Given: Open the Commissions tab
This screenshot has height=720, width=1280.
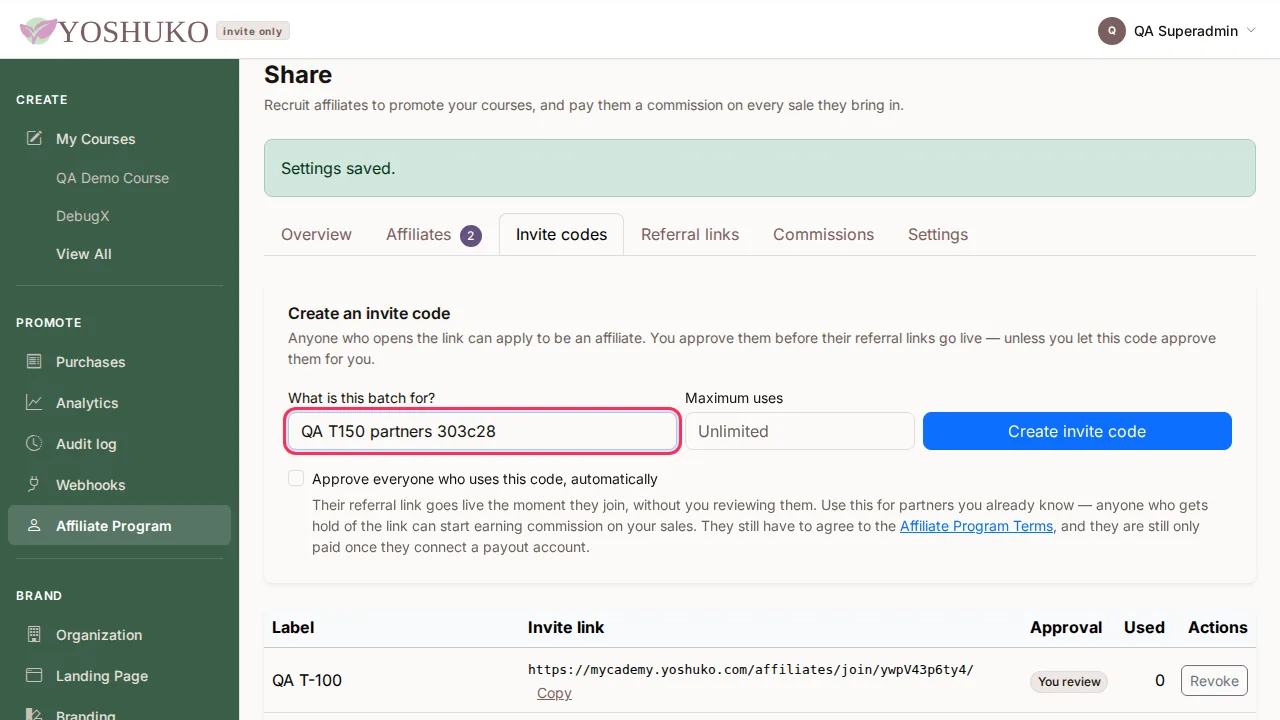Looking at the screenshot, I should pyautogui.click(x=823, y=234).
